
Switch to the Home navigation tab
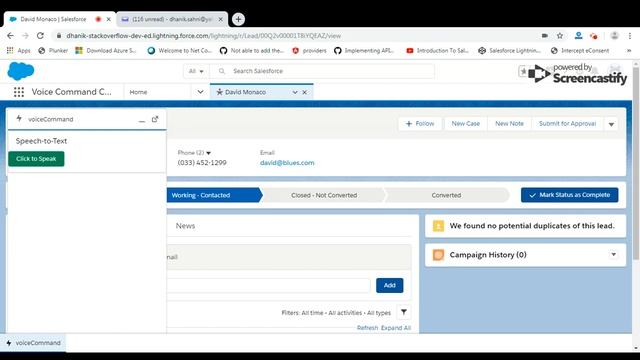[x=138, y=92]
